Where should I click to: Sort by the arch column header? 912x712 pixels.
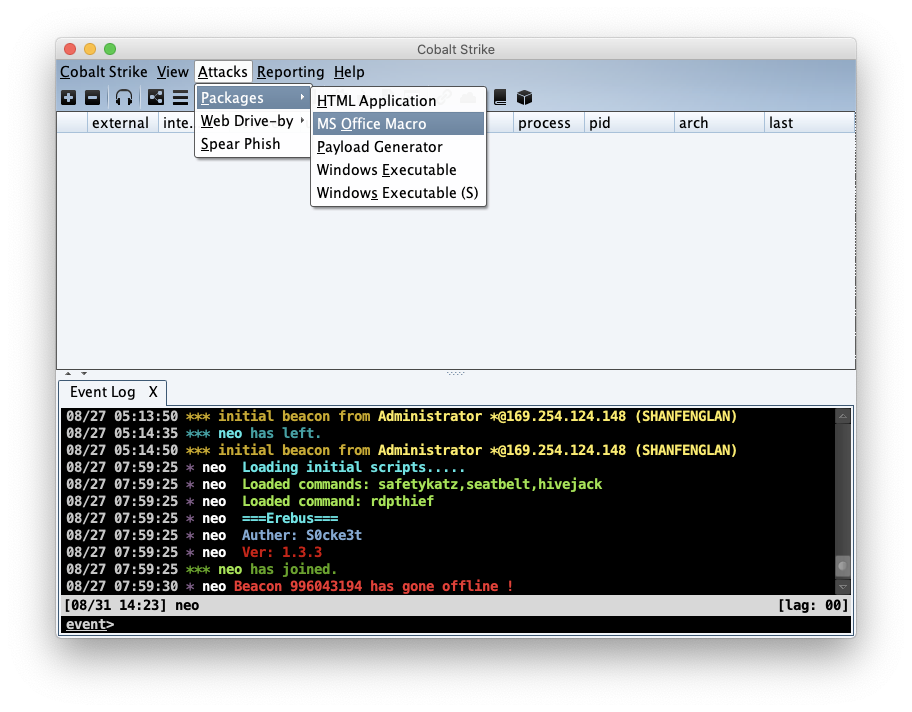coord(719,123)
